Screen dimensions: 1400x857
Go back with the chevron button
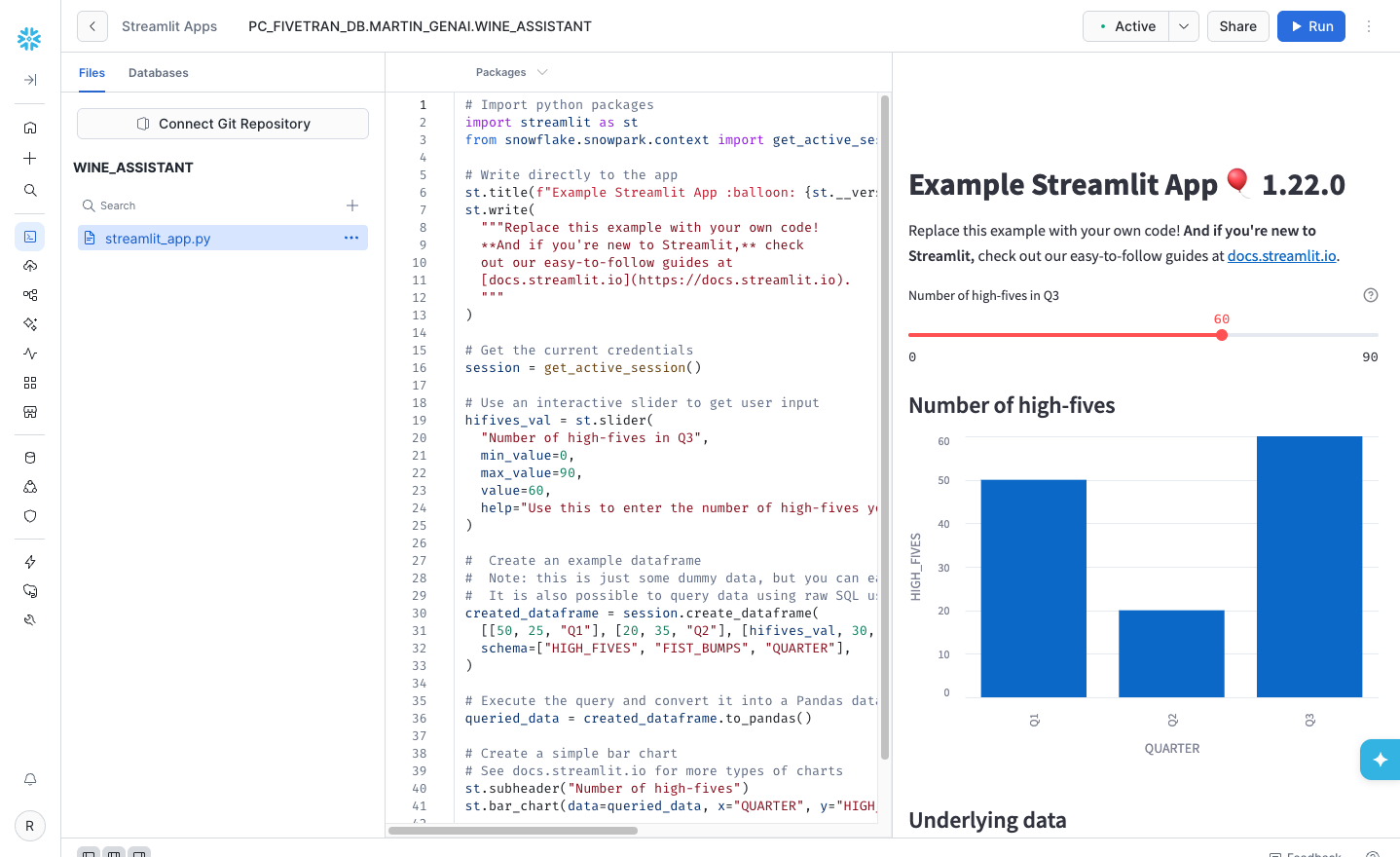(92, 26)
